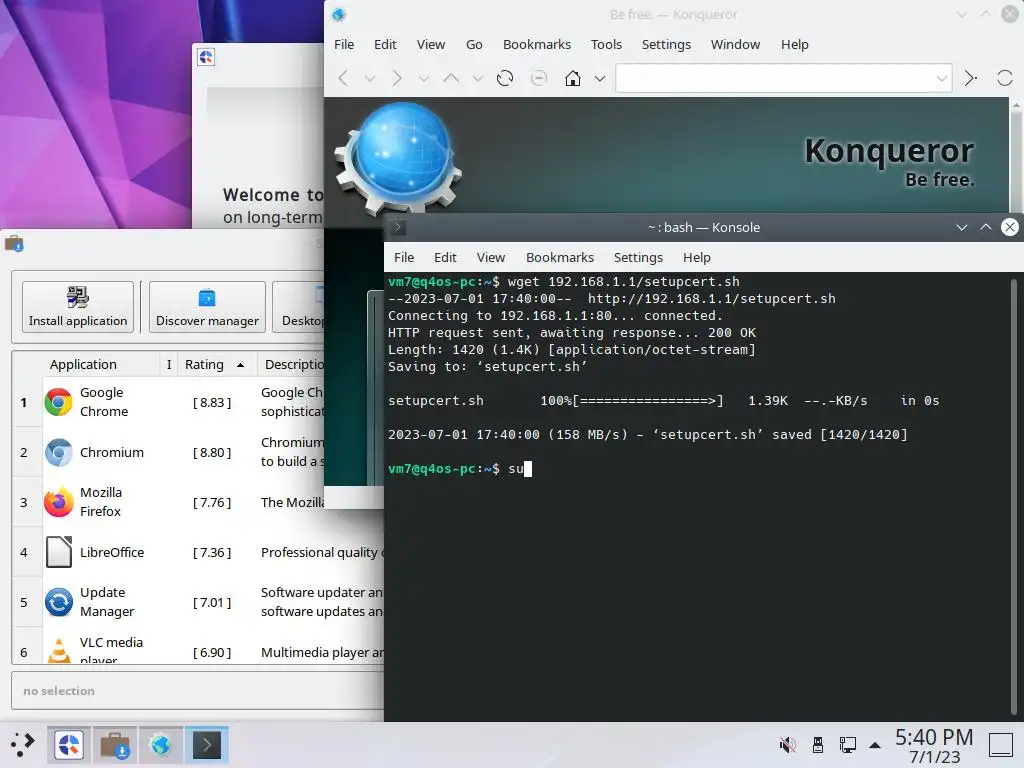1024x768 pixels.
Task: Select the LibreOffice document icon
Action: [x=59, y=552]
